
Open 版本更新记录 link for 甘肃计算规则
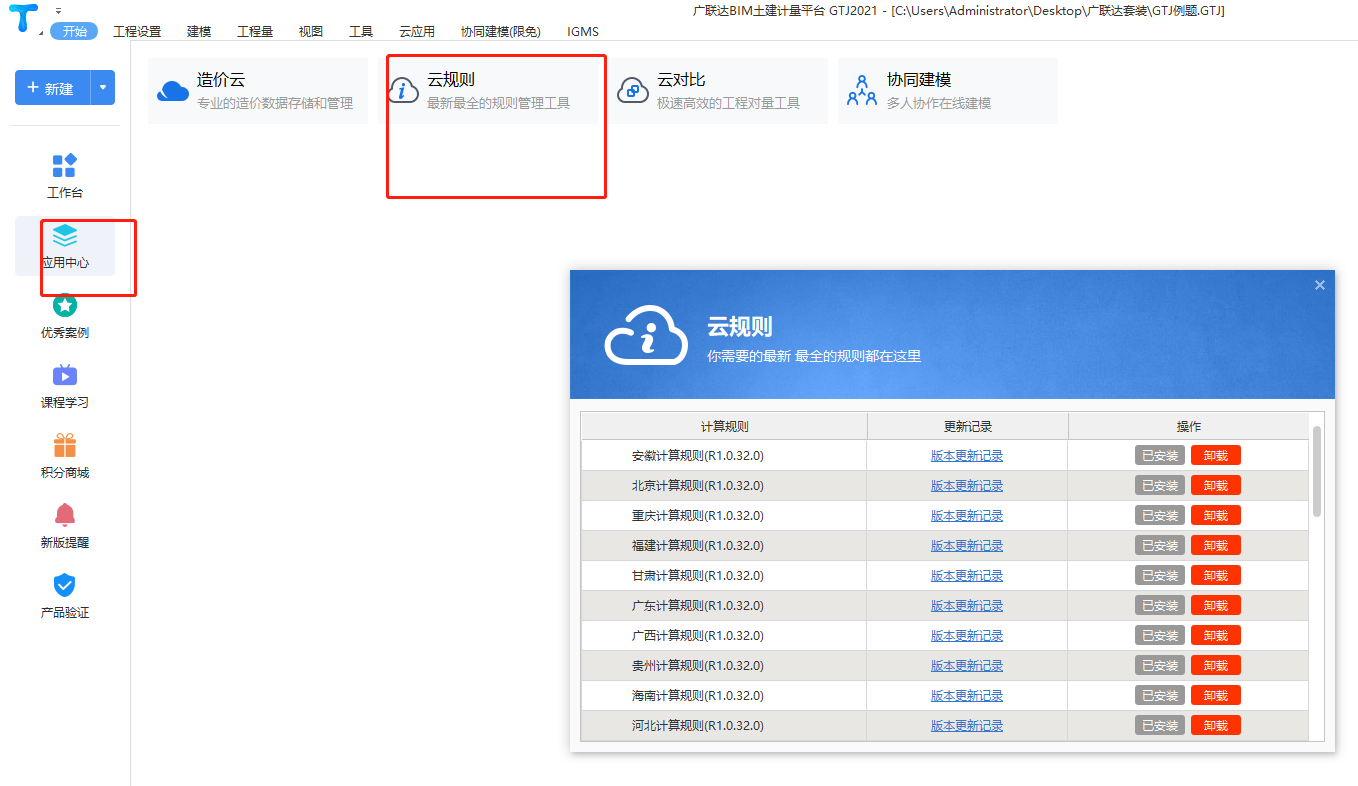coord(967,576)
